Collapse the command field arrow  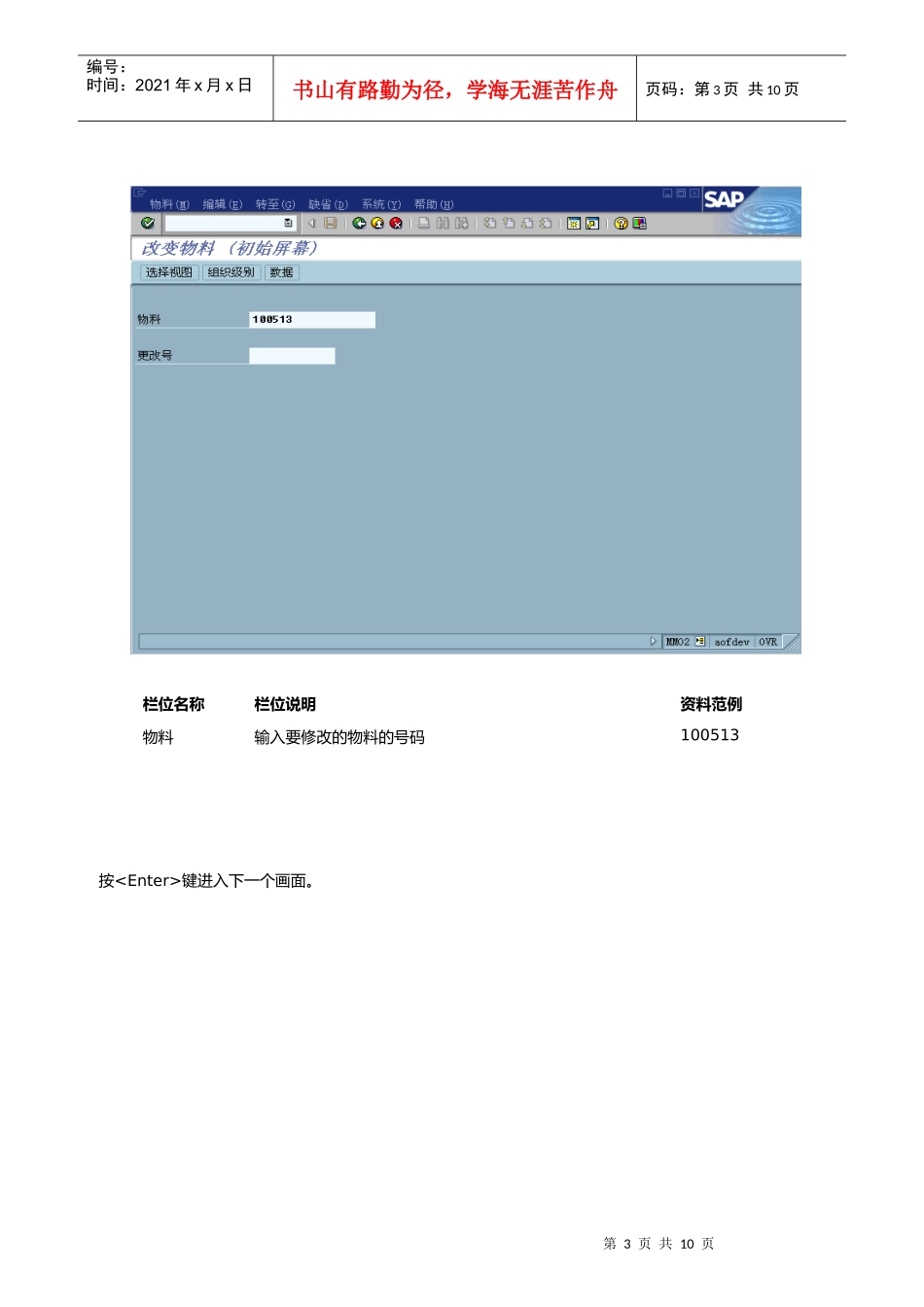pos(311,224)
